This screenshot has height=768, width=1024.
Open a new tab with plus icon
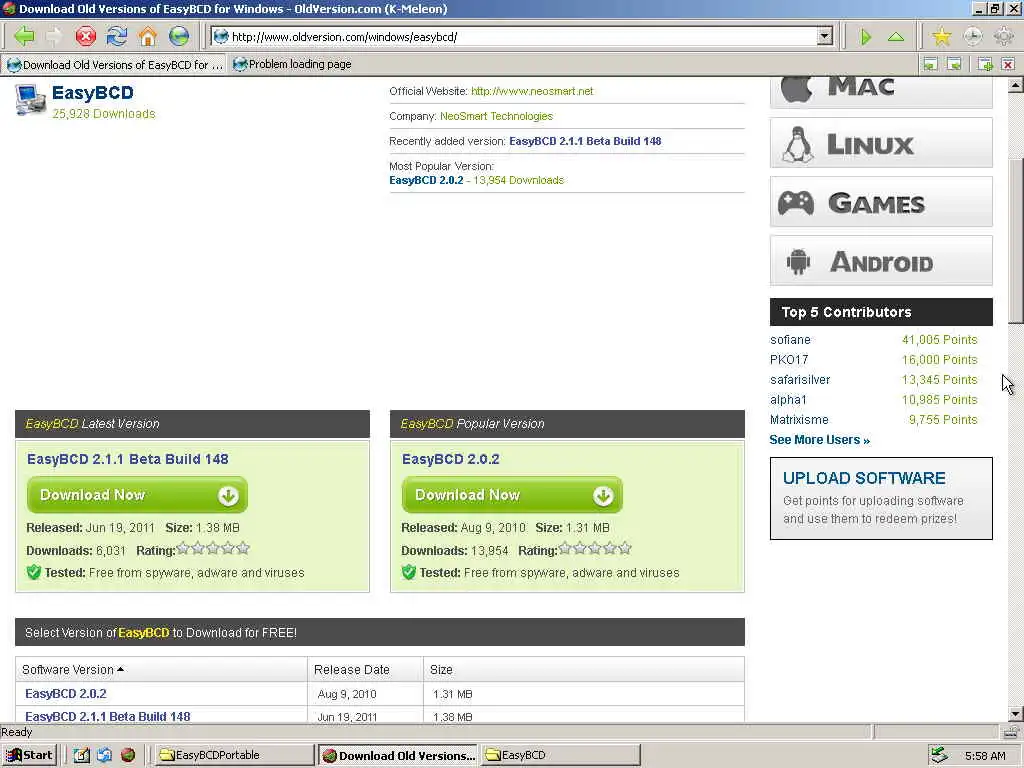pos(985,64)
